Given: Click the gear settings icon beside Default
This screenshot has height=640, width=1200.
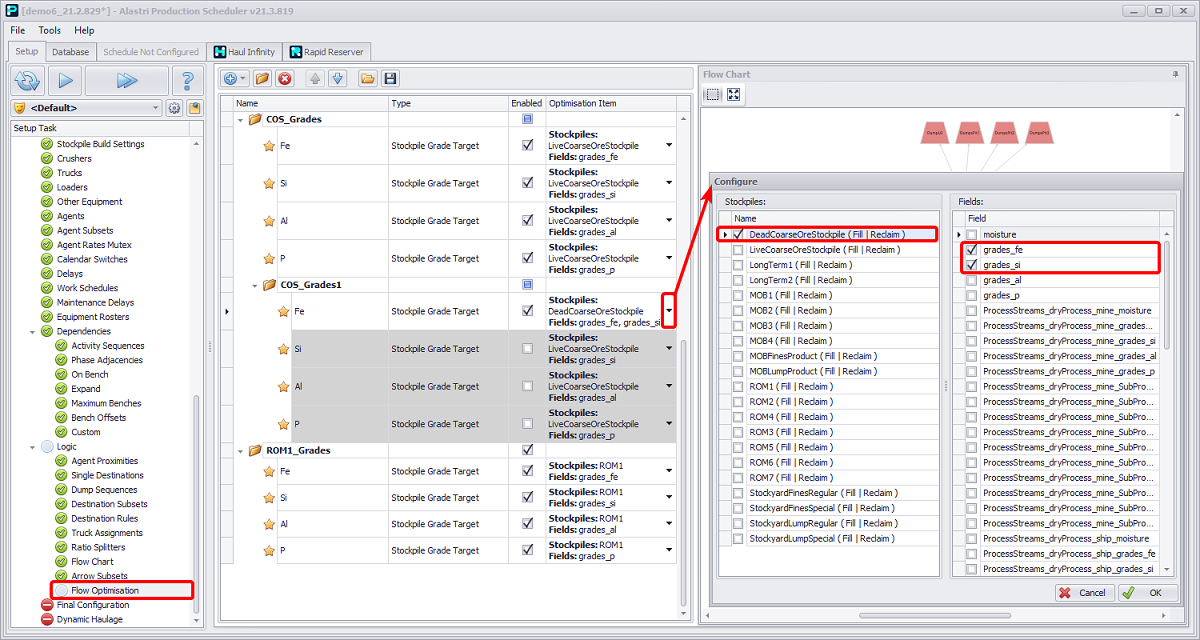Looking at the screenshot, I should click(174, 108).
